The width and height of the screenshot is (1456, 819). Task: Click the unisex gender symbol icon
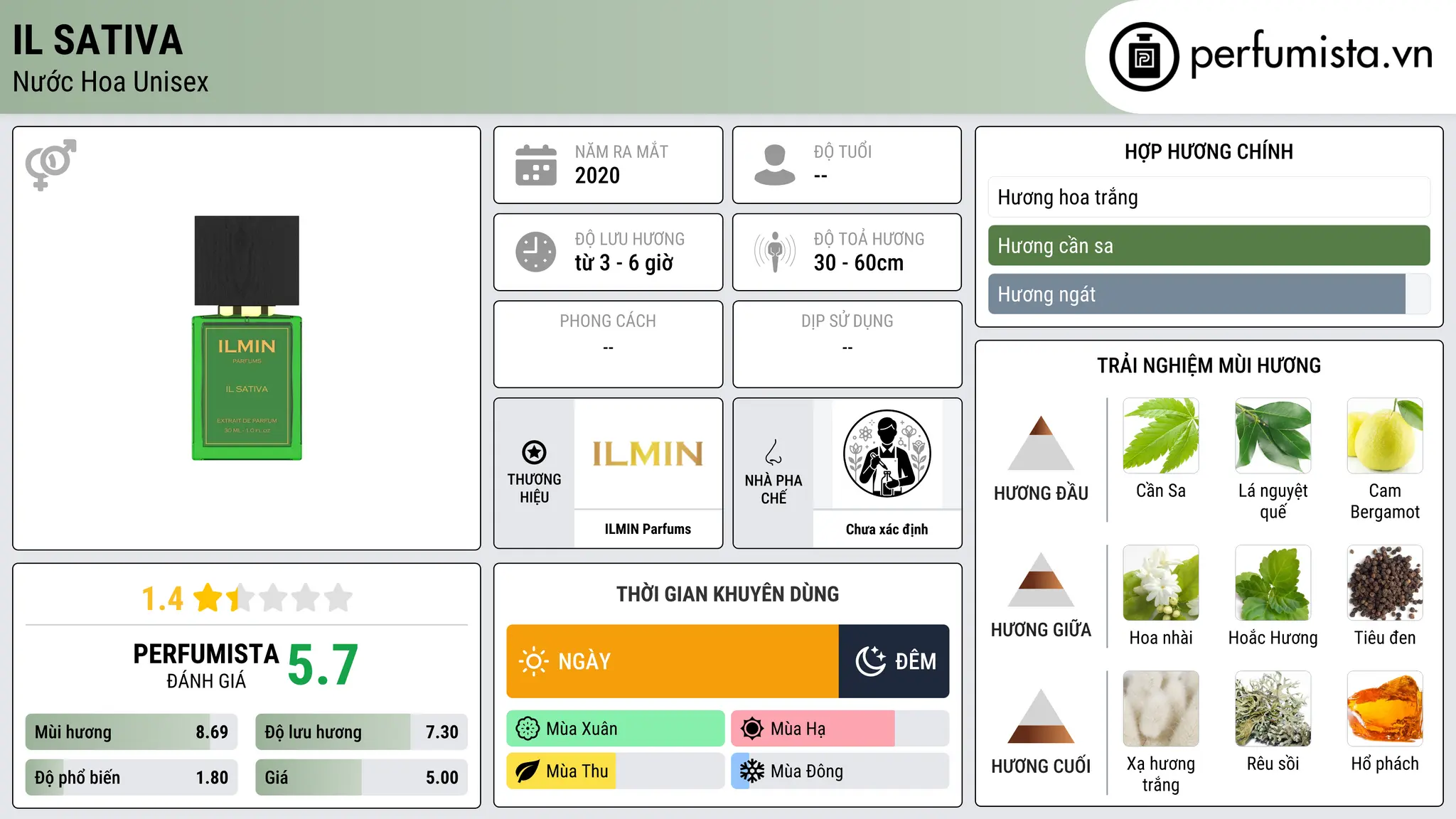pos(50,164)
